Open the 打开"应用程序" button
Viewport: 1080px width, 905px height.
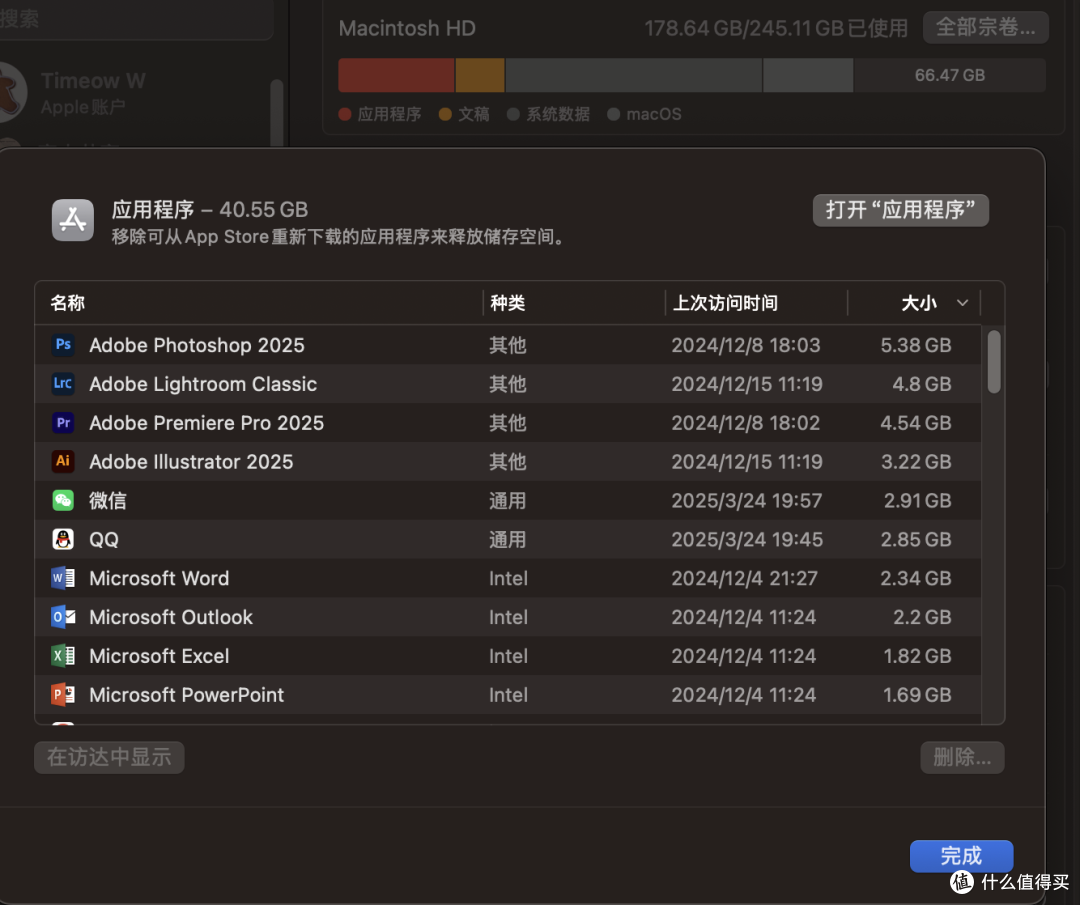click(x=901, y=210)
